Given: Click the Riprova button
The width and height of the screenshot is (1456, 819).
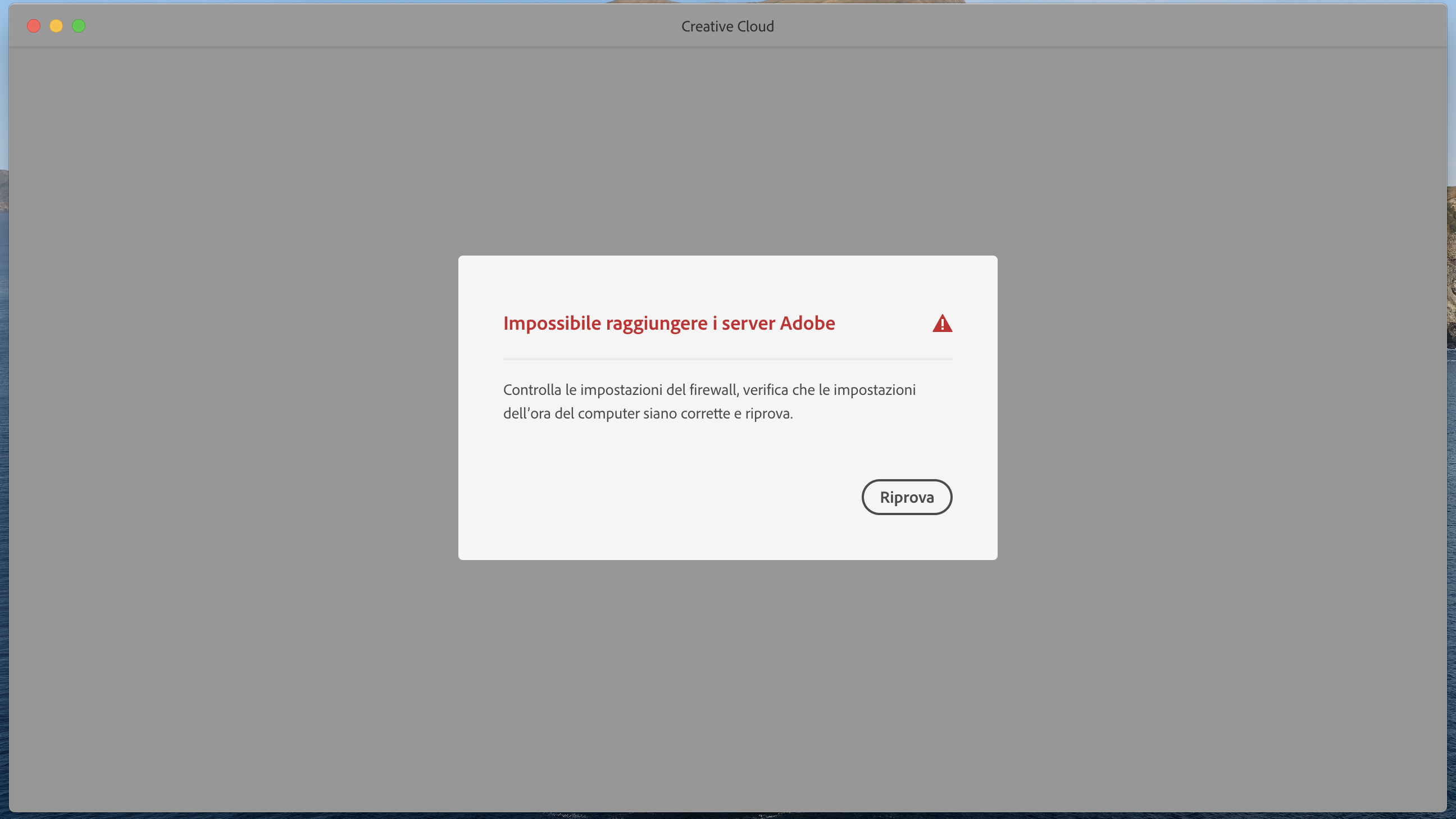Looking at the screenshot, I should [x=907, y=497].
